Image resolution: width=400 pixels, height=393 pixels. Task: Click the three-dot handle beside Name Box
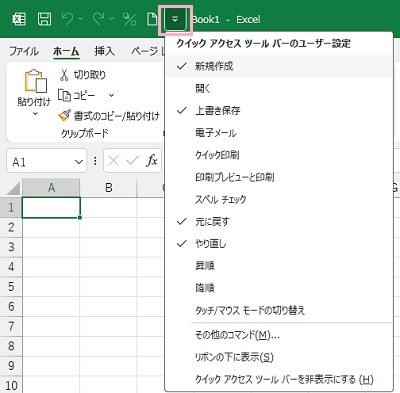(x=95, y=161)
